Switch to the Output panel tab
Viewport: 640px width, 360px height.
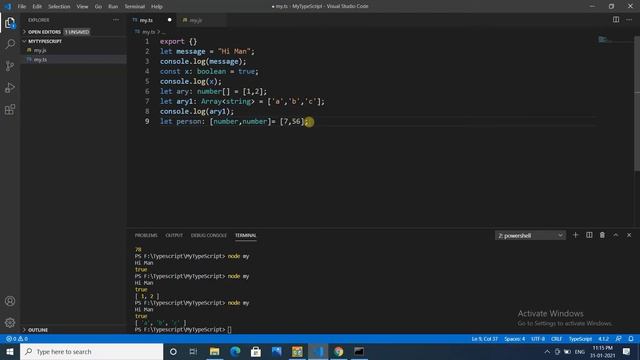coord(174,235)
